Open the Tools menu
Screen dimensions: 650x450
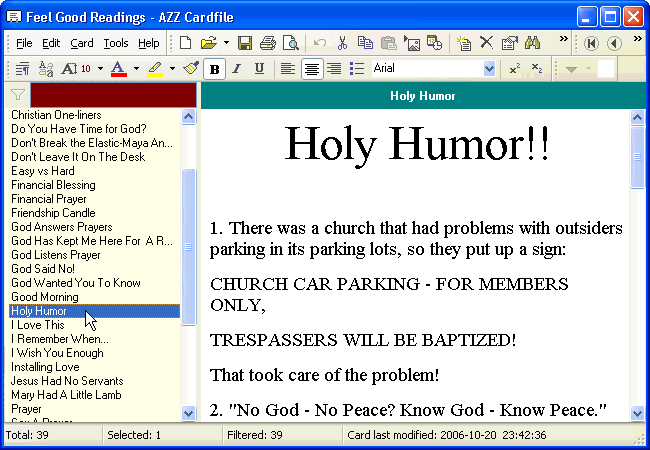click(116, 44)
